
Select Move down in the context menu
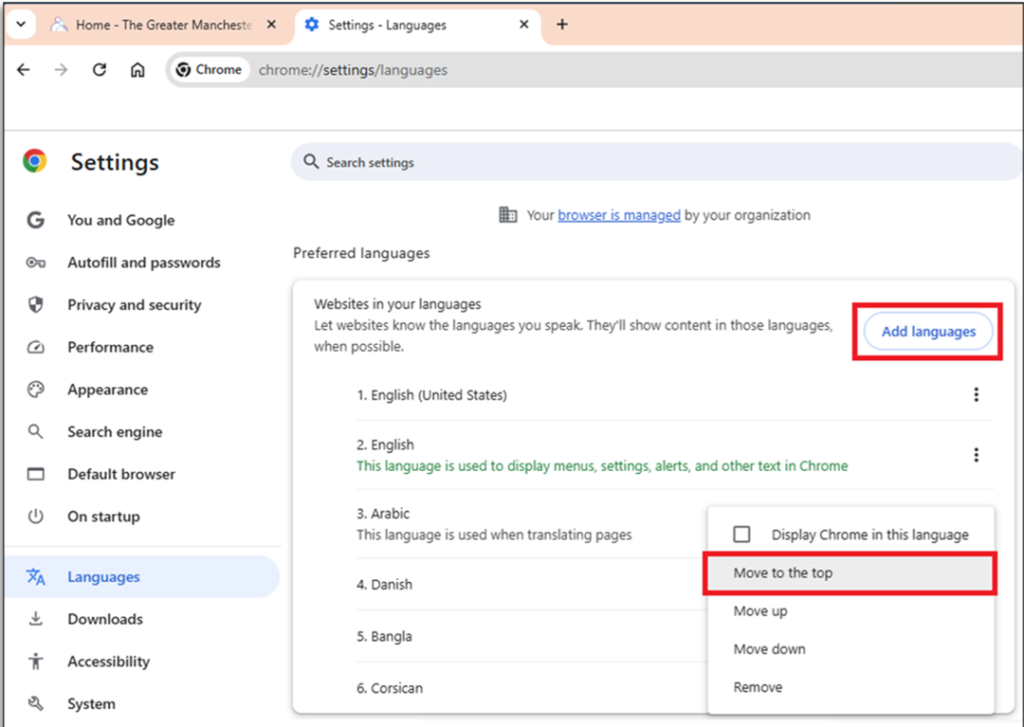click(x=769, y=649)
